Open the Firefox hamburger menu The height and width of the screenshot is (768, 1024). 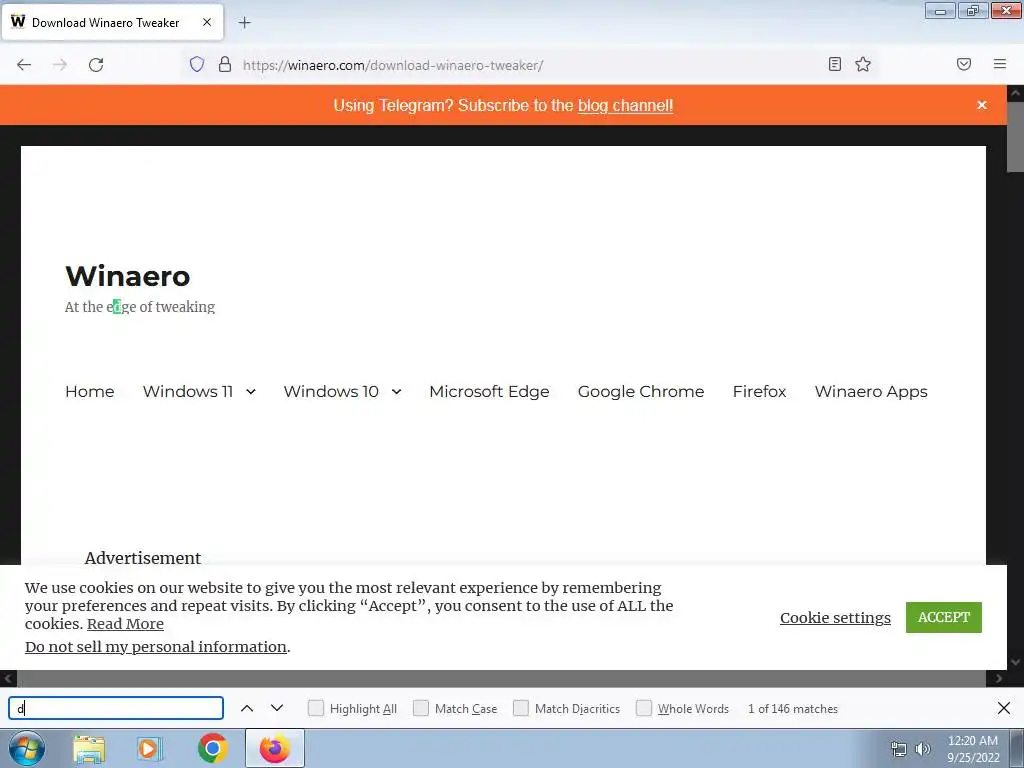point(1000,64)
